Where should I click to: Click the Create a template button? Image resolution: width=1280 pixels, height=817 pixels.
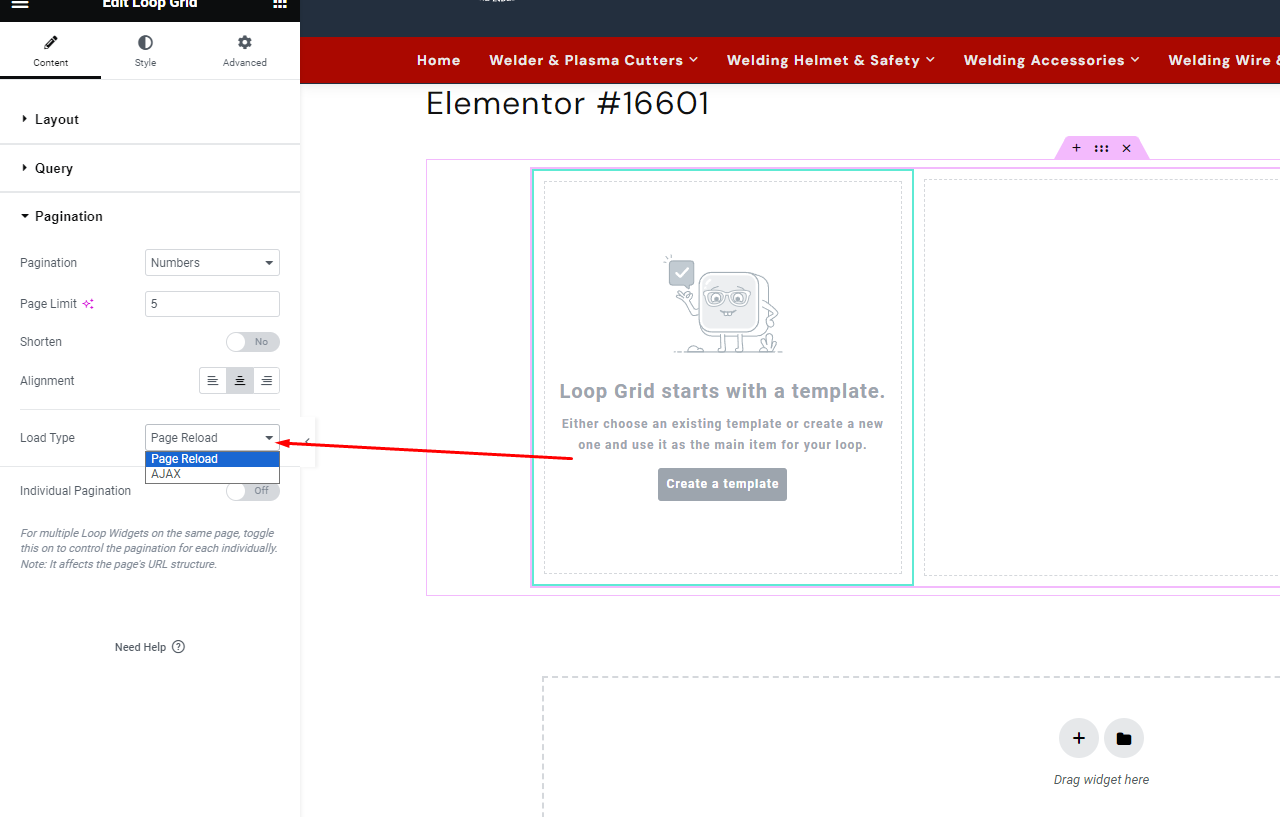tap(722, 484)
